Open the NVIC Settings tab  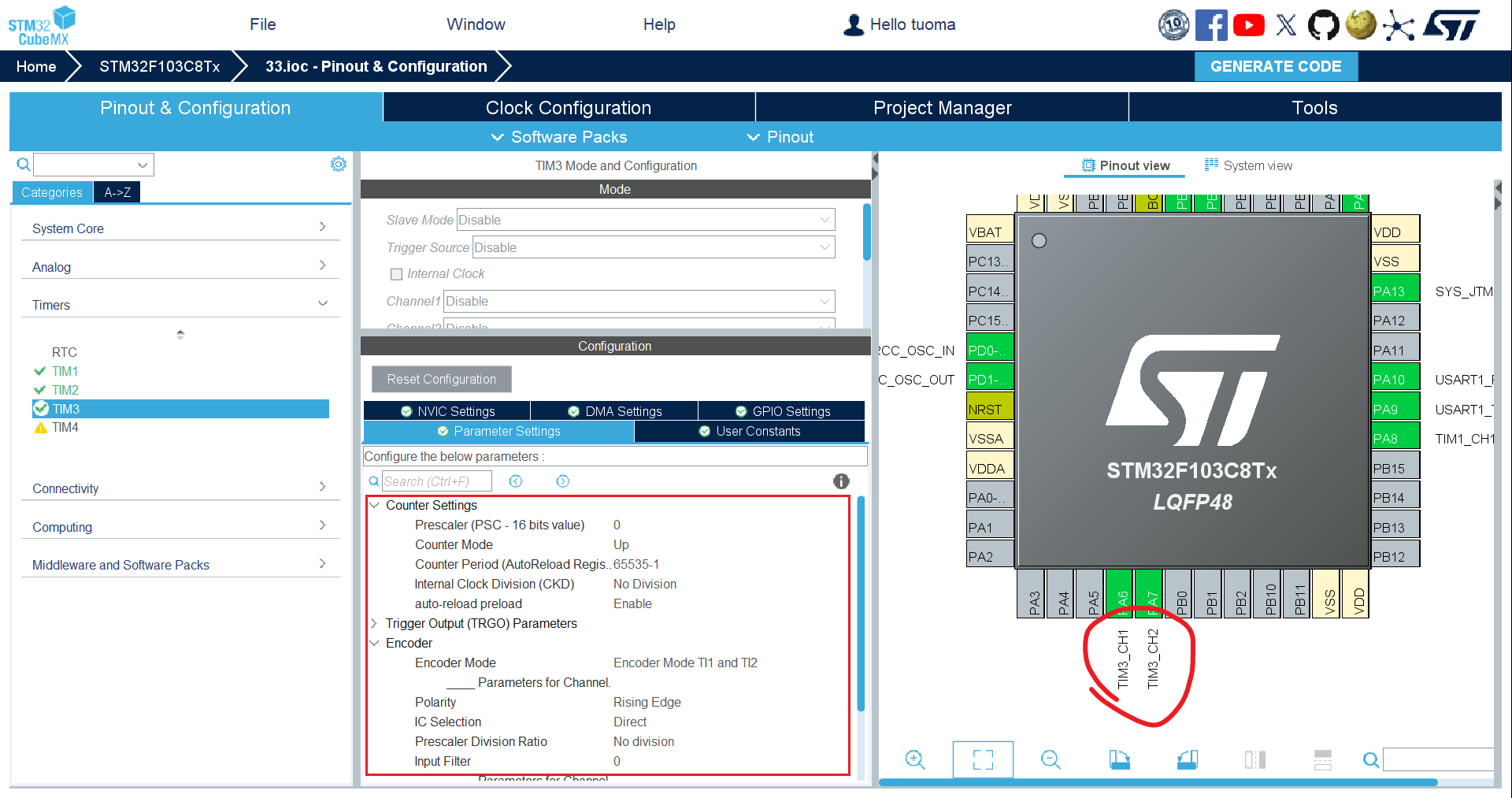[x=447, y=411]
